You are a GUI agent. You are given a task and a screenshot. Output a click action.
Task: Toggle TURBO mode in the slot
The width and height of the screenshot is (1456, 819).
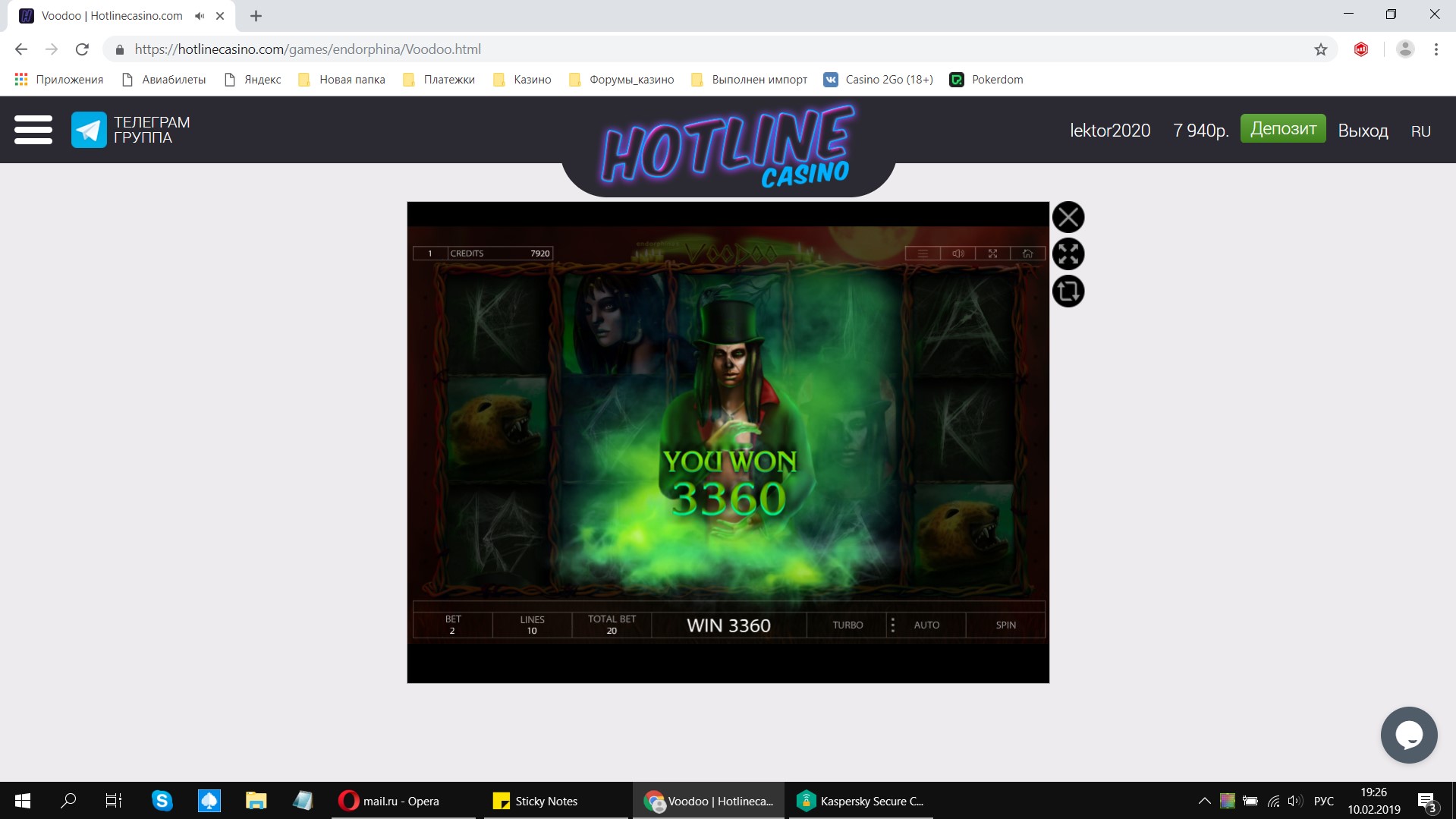[847, 625]
